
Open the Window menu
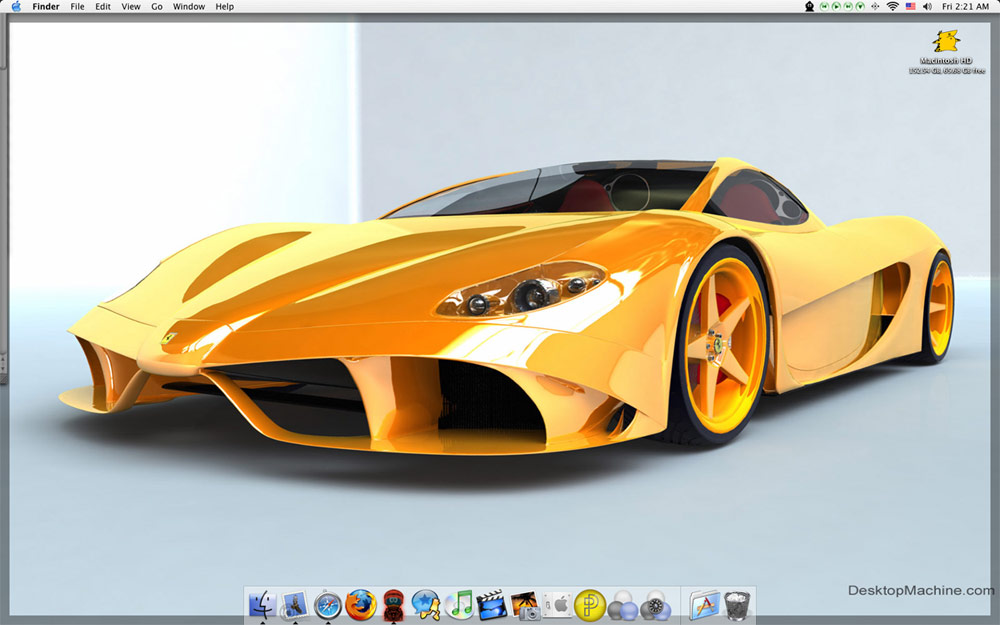pos(189,6)
